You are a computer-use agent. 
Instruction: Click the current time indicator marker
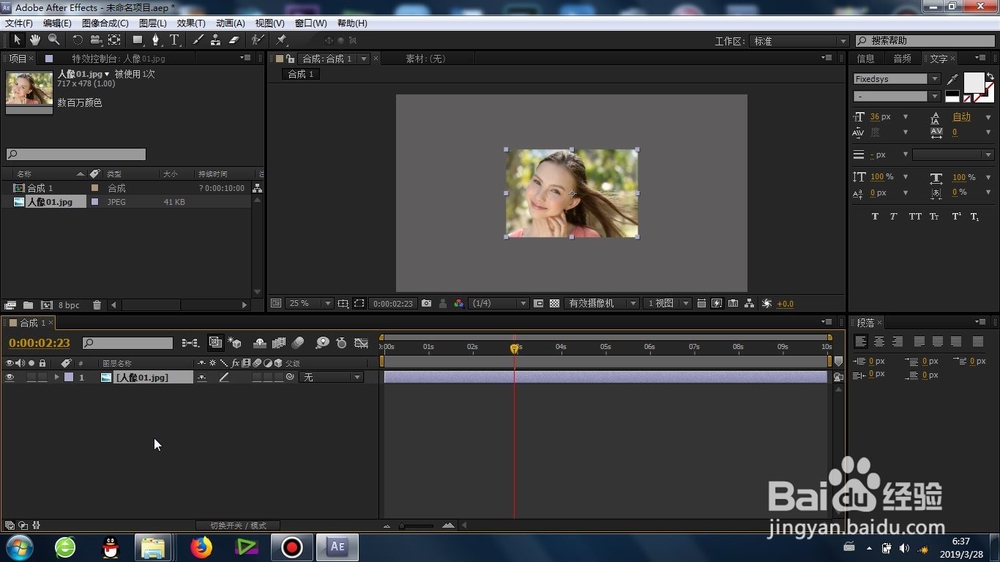[515, 348]
